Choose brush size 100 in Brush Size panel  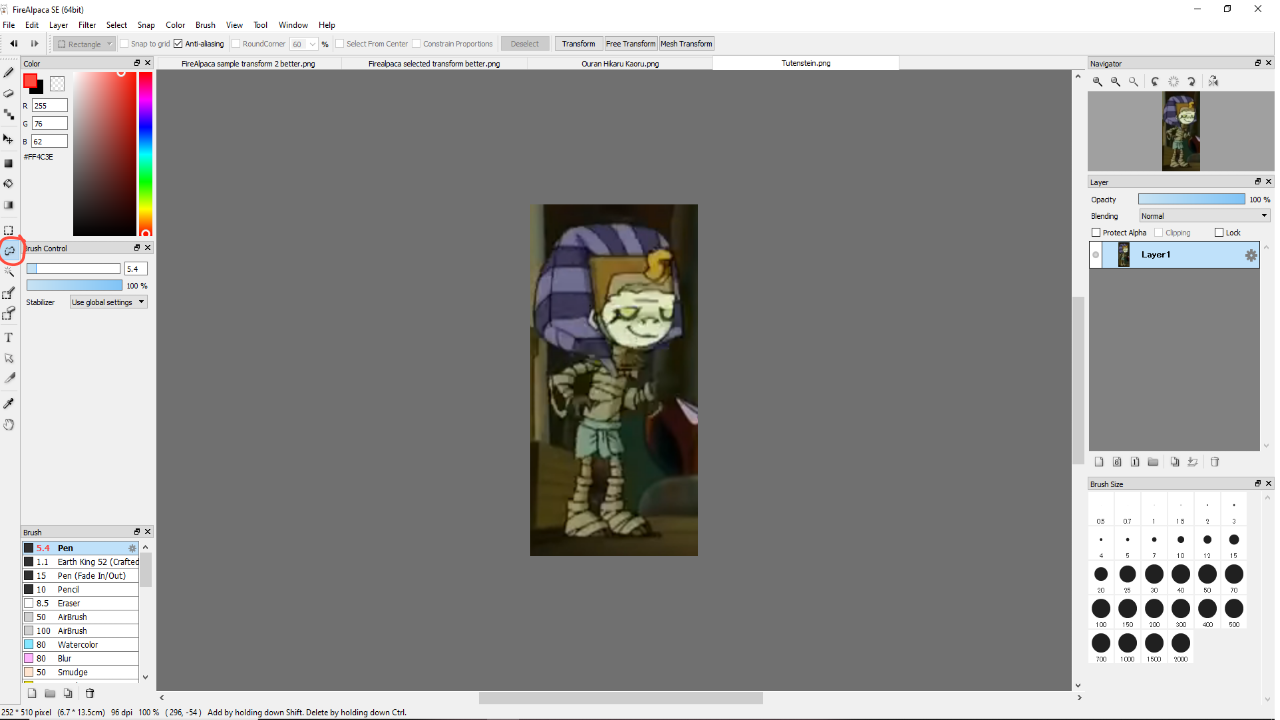point(1101,612)
